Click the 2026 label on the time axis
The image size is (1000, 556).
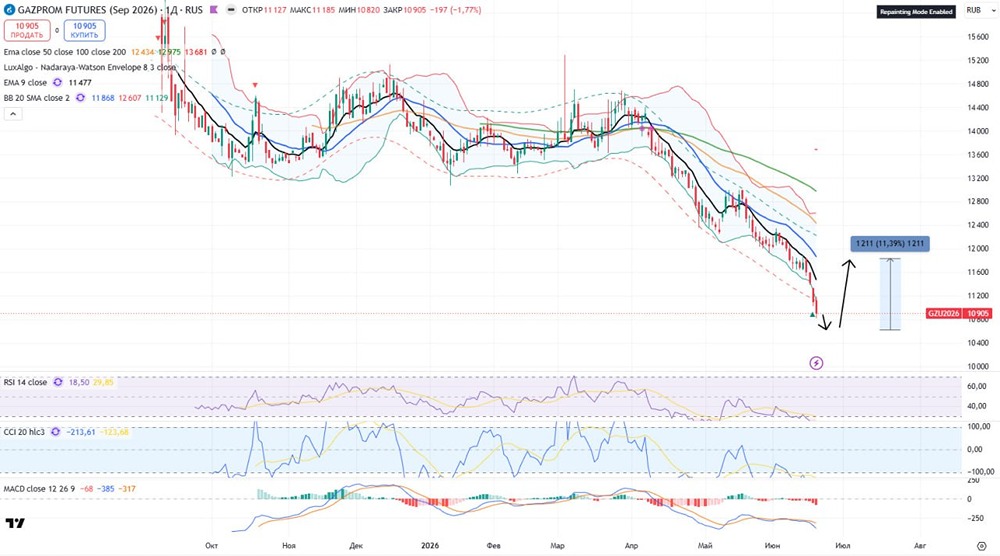(x=430, y=546)
